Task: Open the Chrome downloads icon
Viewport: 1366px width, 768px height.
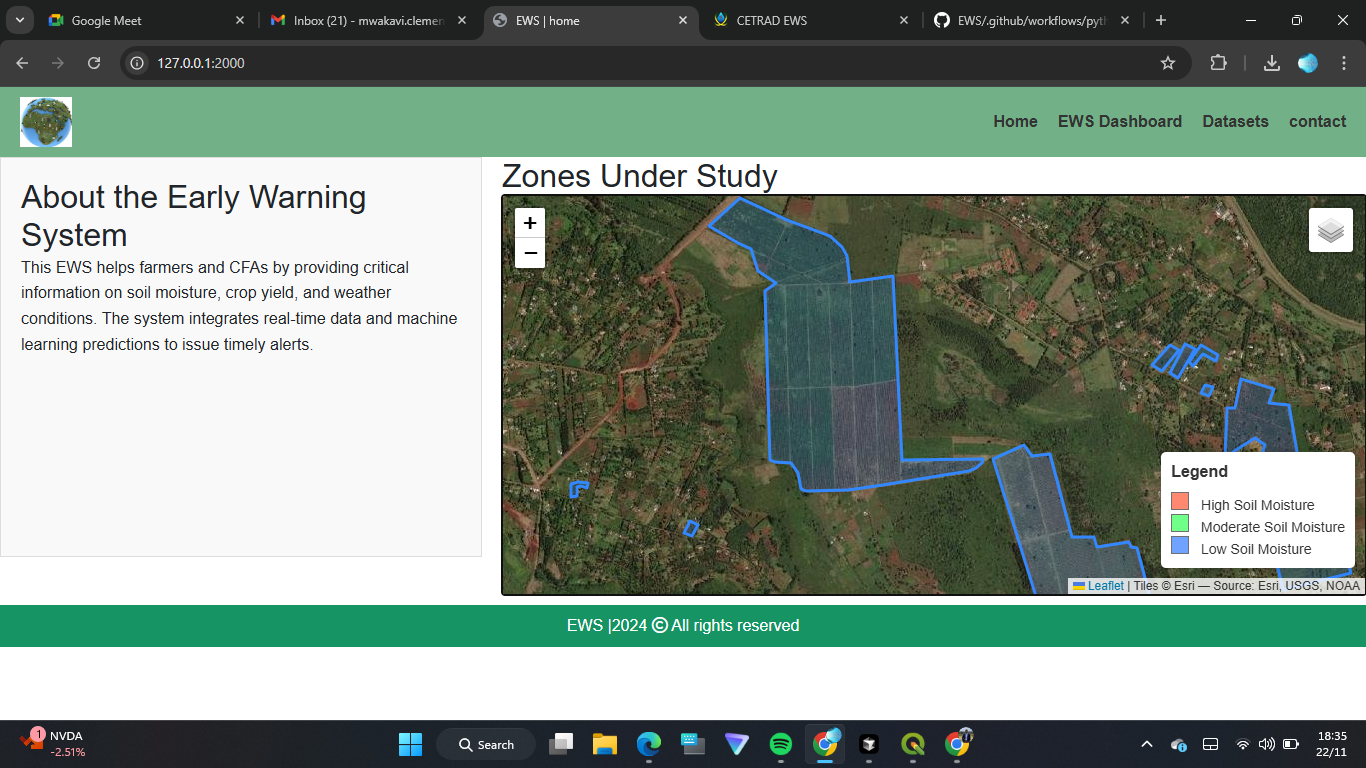Action: (x=1272, y=63)
